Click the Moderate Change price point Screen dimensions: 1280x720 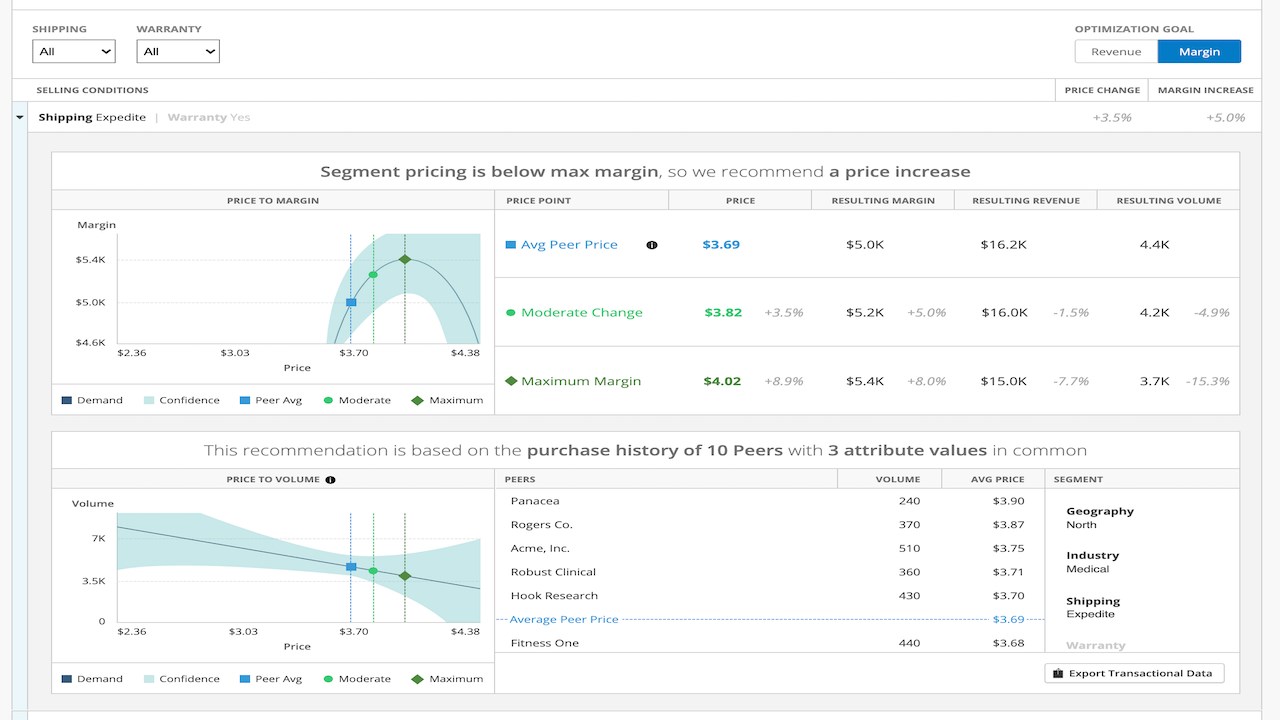click(x=581, y=313)
